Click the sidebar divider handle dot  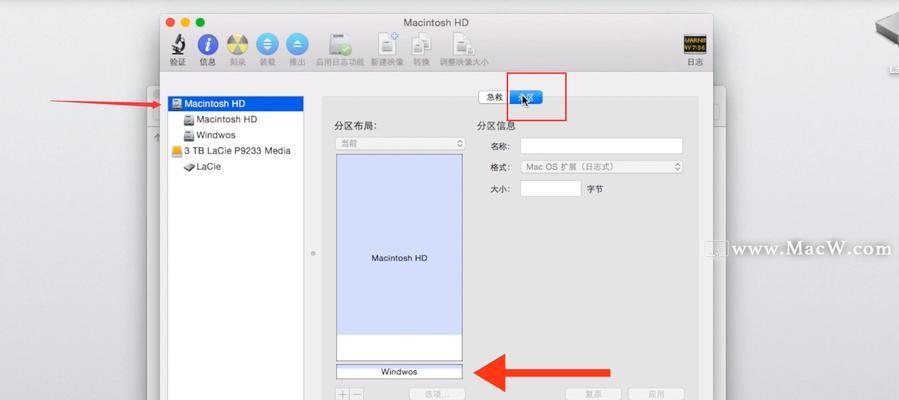(312, 253)
